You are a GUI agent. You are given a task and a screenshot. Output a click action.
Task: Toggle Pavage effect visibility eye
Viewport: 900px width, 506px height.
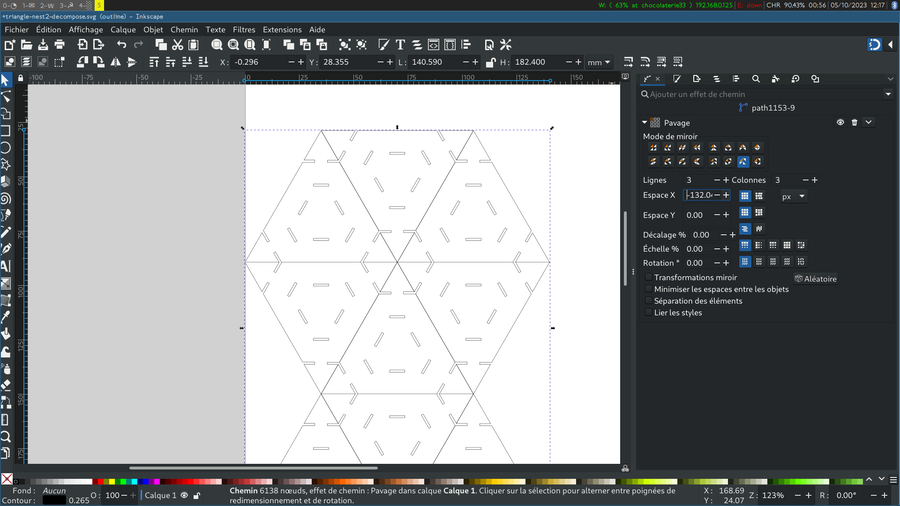pos(840,122)
